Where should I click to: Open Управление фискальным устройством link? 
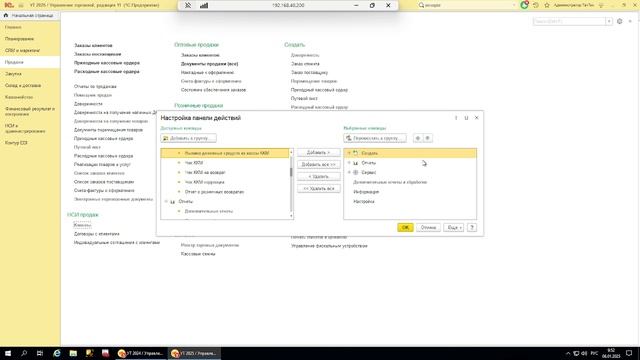pos(329,246)
